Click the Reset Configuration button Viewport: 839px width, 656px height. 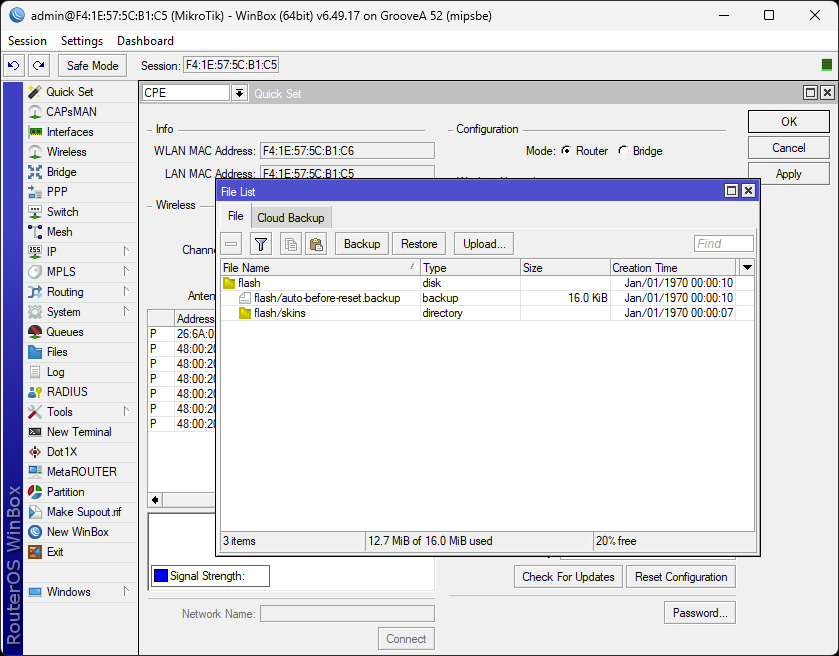680,577
